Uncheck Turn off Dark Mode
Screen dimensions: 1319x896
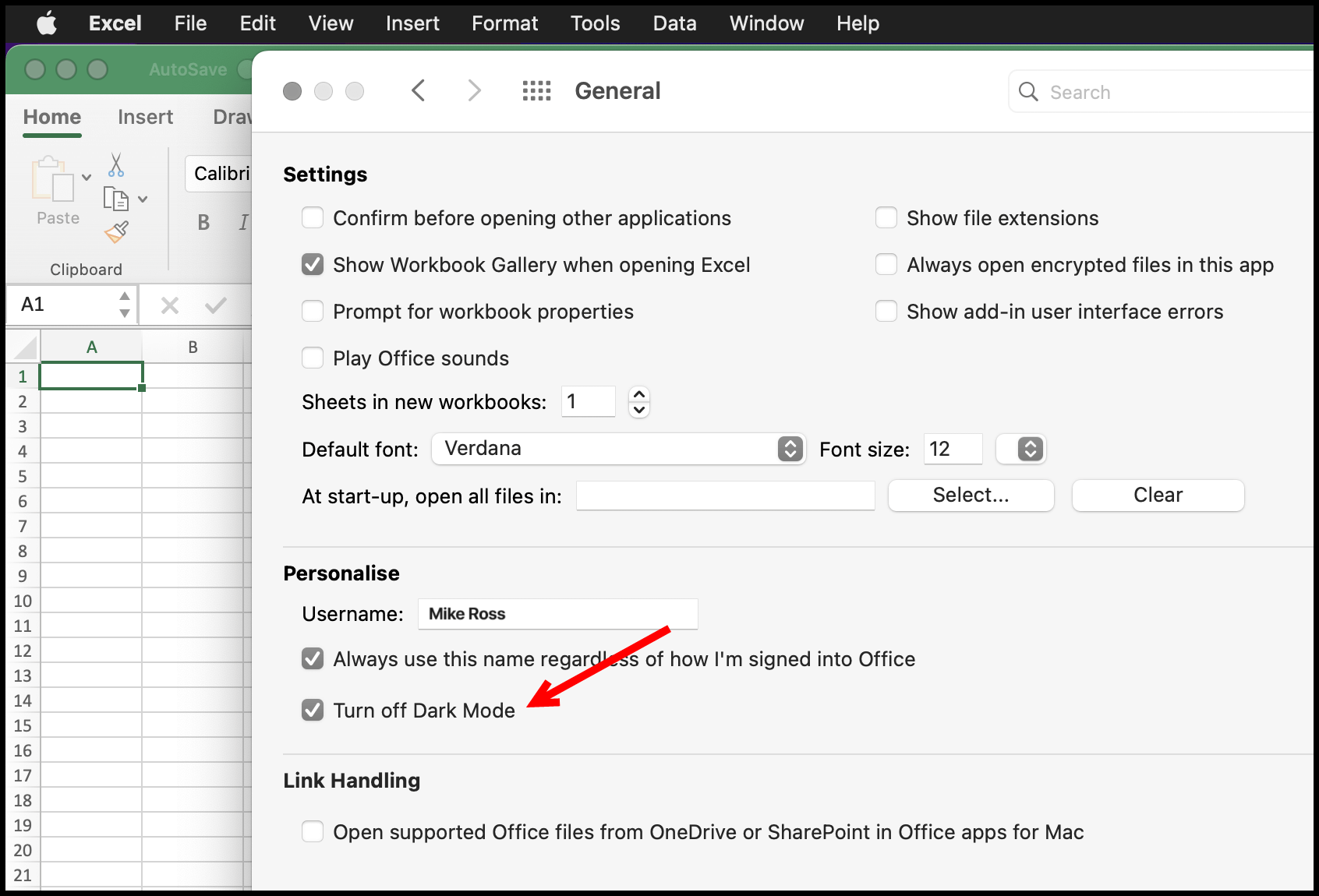click(313, 710)
